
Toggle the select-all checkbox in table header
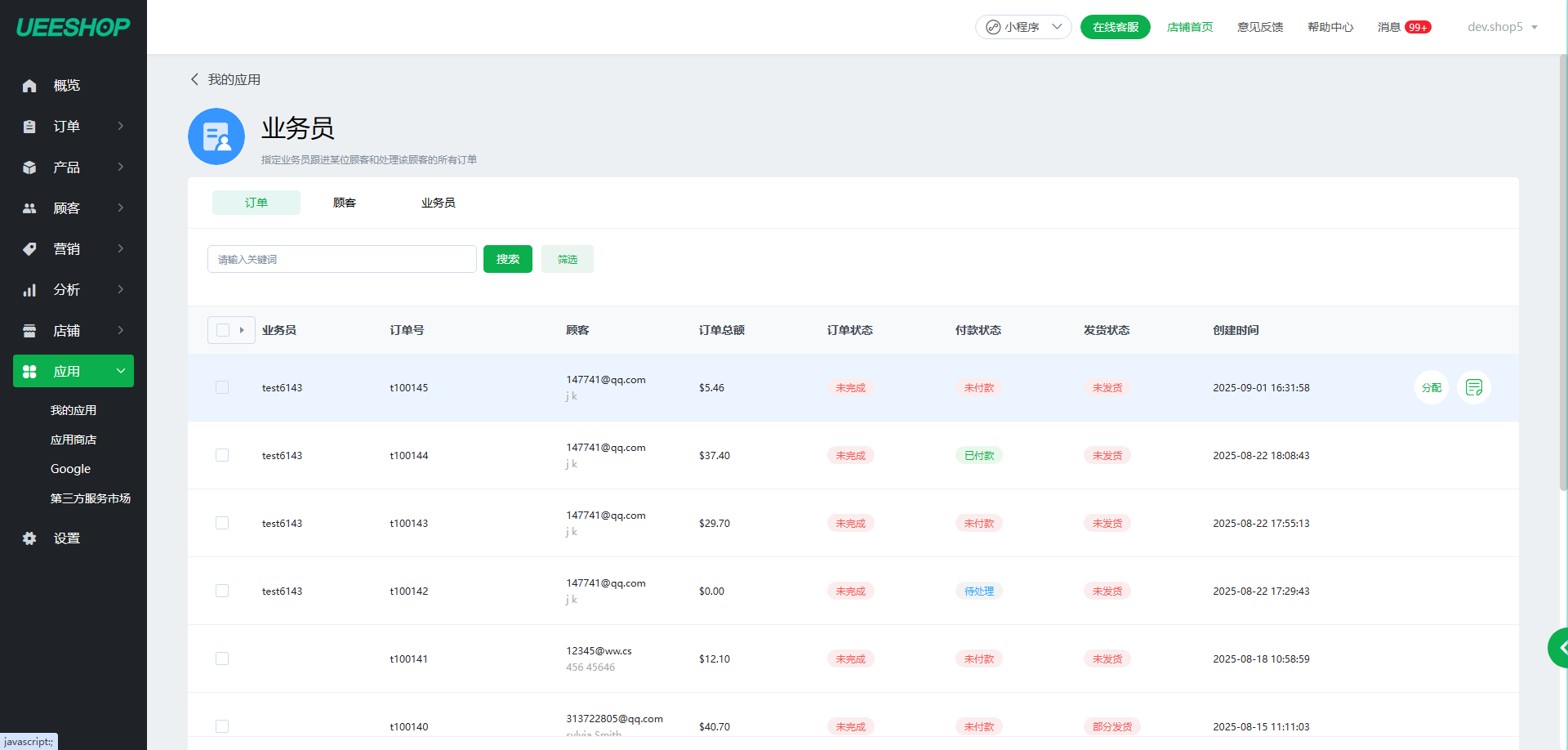223,330
